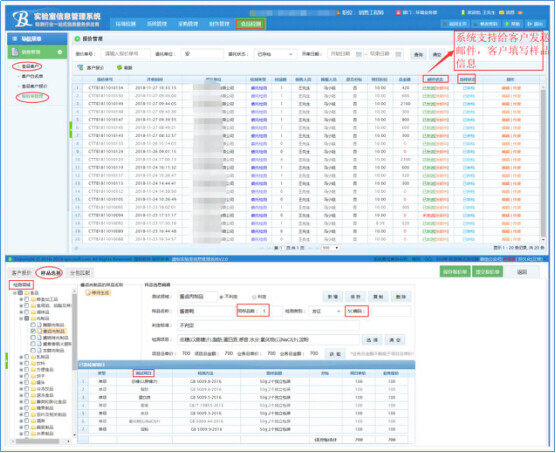The height and width of the screenshot is (453, 556).
Task: Click the green 保存报价单 button
Action: (455, 272)
